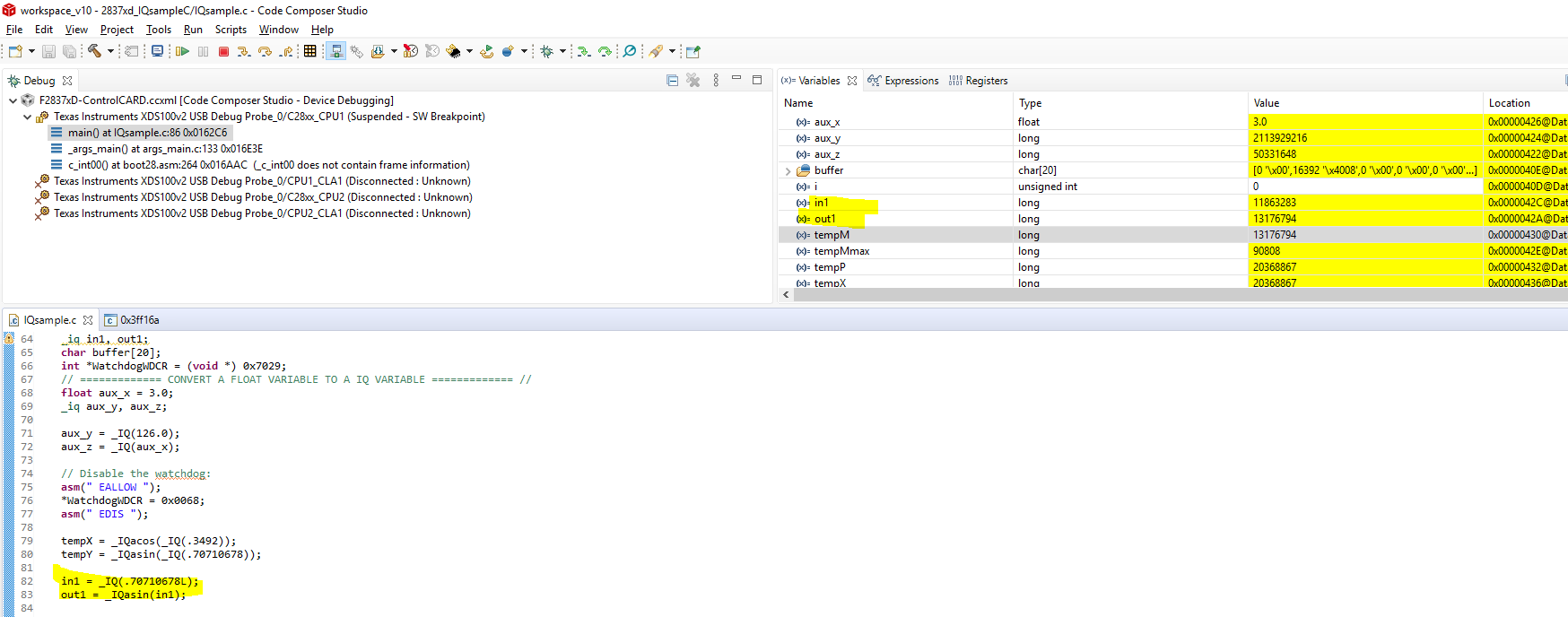Click the Variables pane scroll-left arrow
The width and height of the screenshot is (1568, 617).
(787, 294)
